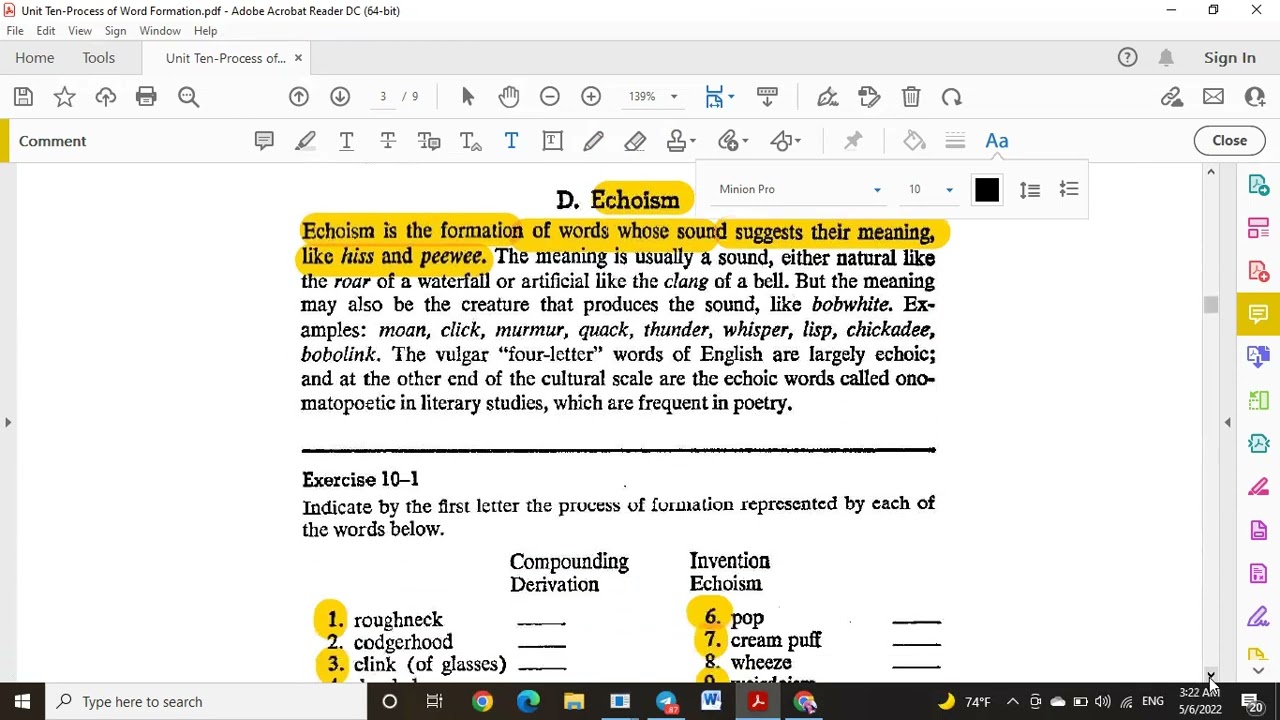Choose the selection arrow tool

[x=468, y=97]
